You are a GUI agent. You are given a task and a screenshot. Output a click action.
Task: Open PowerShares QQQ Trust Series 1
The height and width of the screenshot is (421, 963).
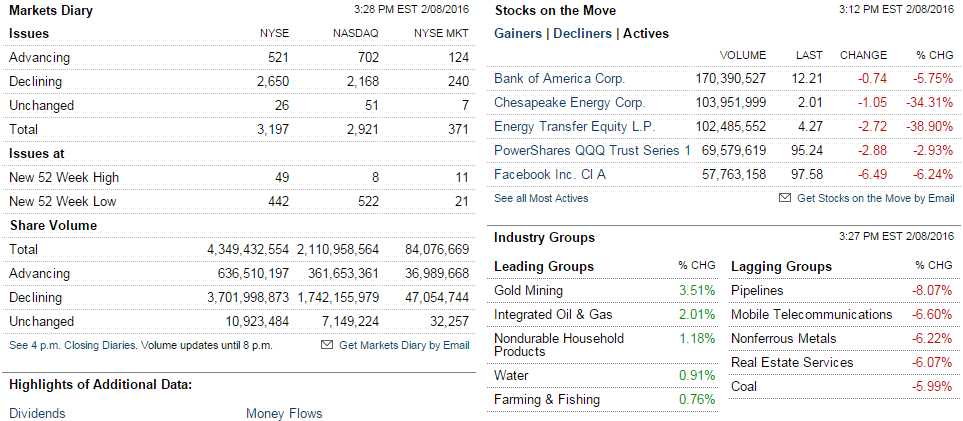592,150
